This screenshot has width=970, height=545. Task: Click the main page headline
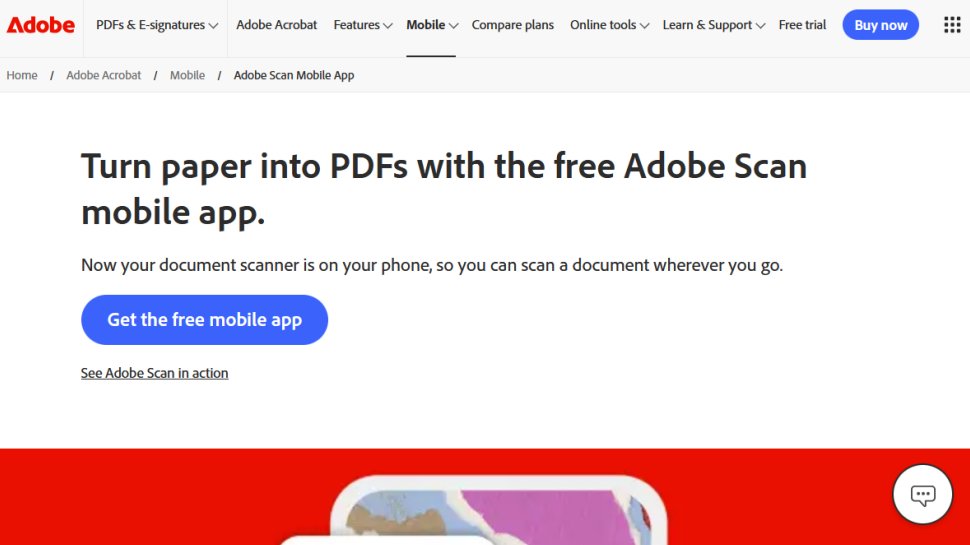click(444, 189)
